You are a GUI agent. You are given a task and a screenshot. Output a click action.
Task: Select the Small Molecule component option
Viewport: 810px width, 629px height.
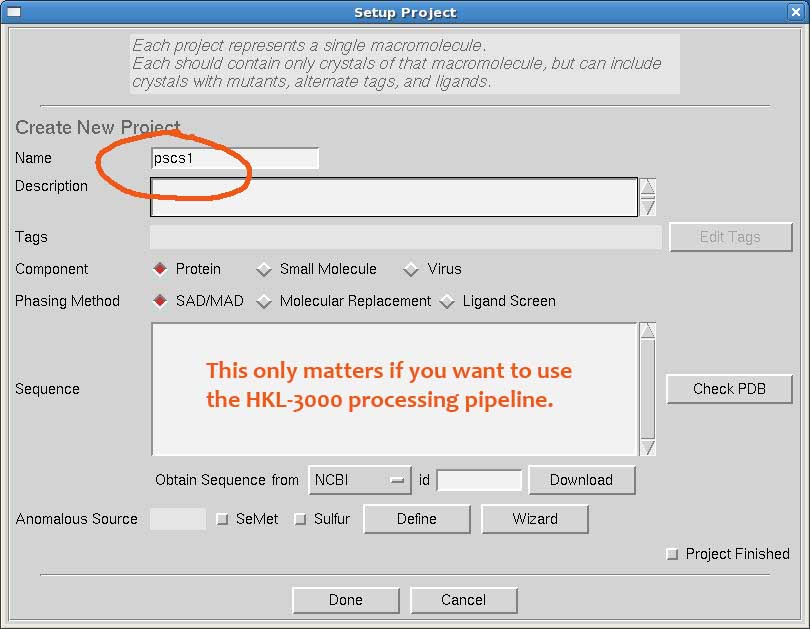(x=264, y=269)
